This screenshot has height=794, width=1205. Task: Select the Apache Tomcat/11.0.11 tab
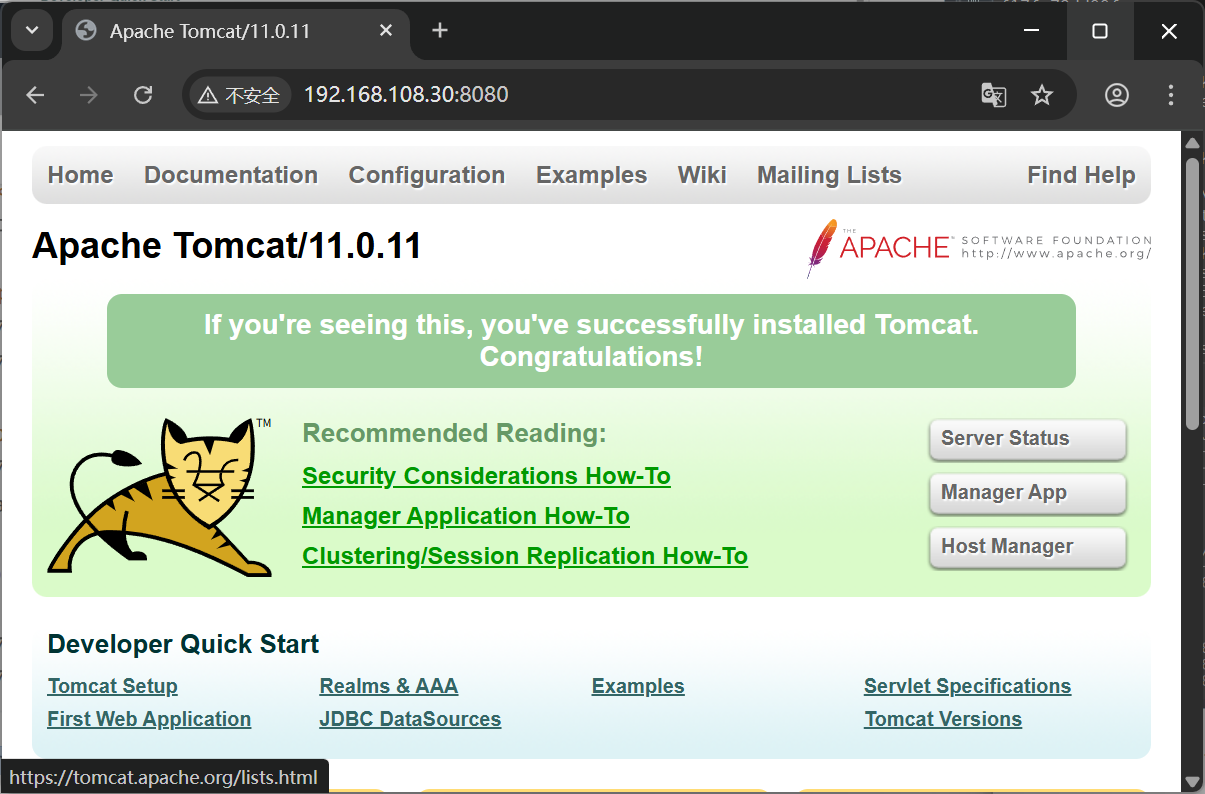[236, 31]
